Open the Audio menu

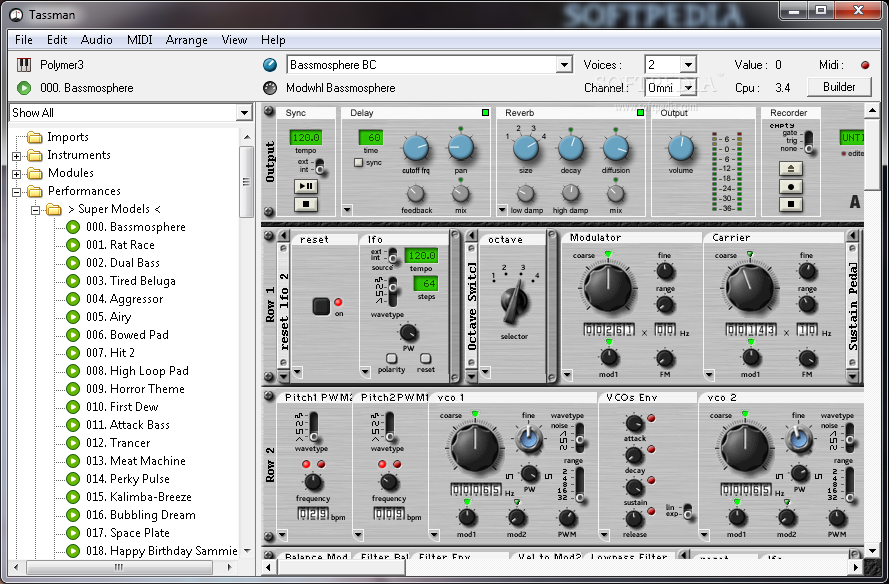96,40
